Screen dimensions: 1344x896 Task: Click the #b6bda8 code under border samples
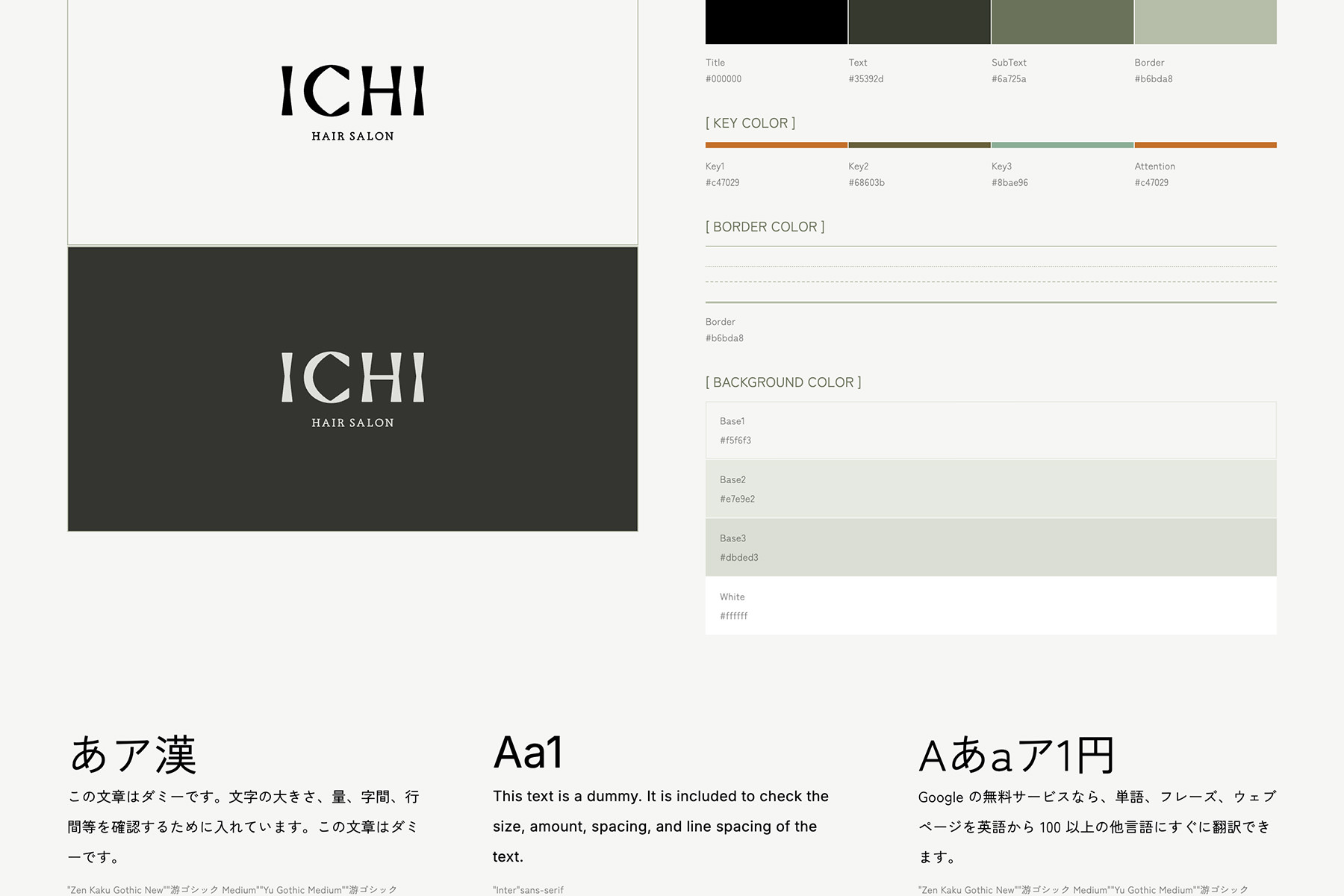[724, 338]
